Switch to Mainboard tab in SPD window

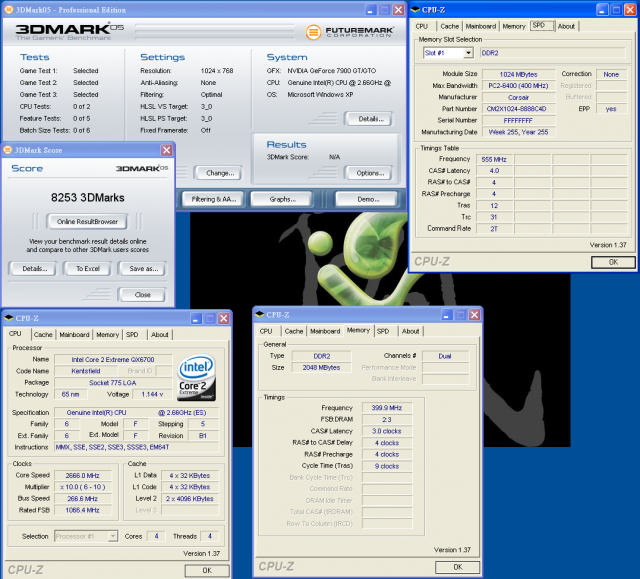(480, 26)
